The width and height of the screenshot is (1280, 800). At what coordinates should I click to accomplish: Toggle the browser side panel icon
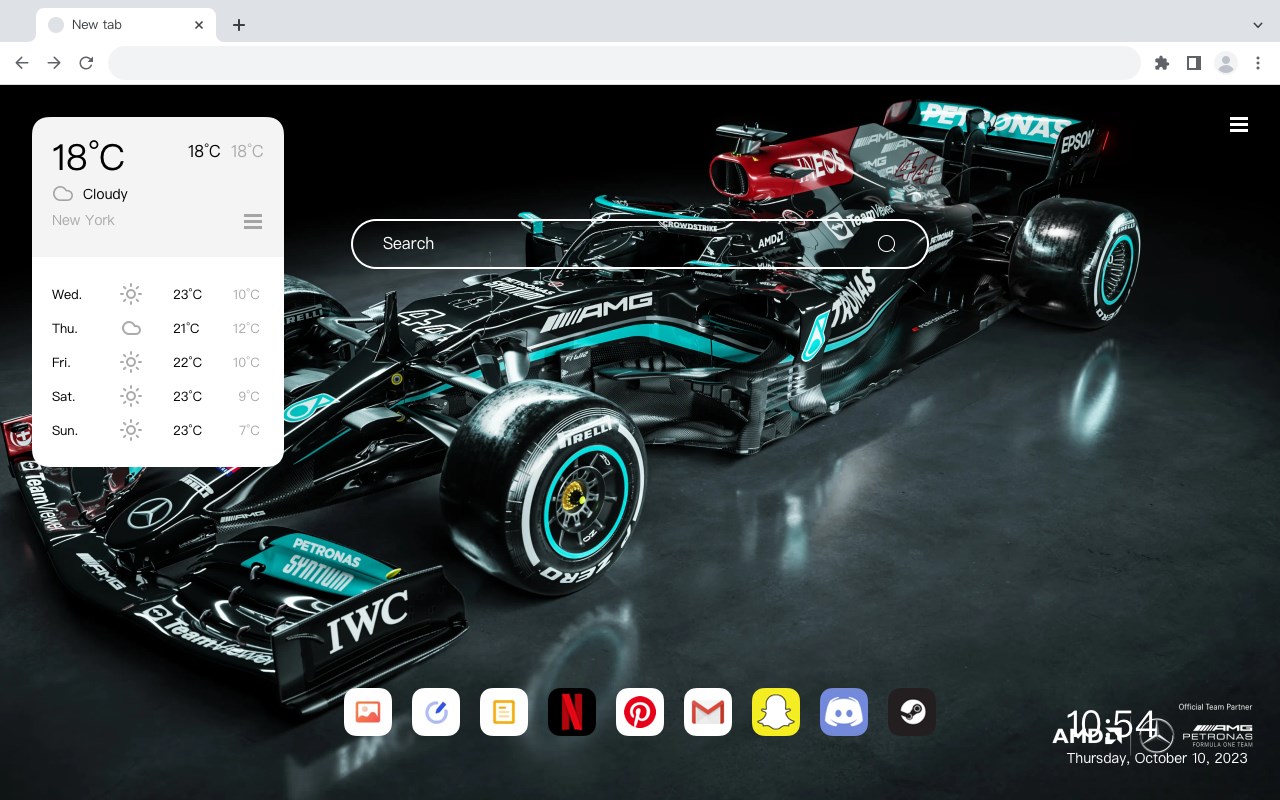tap(1194, 63)
